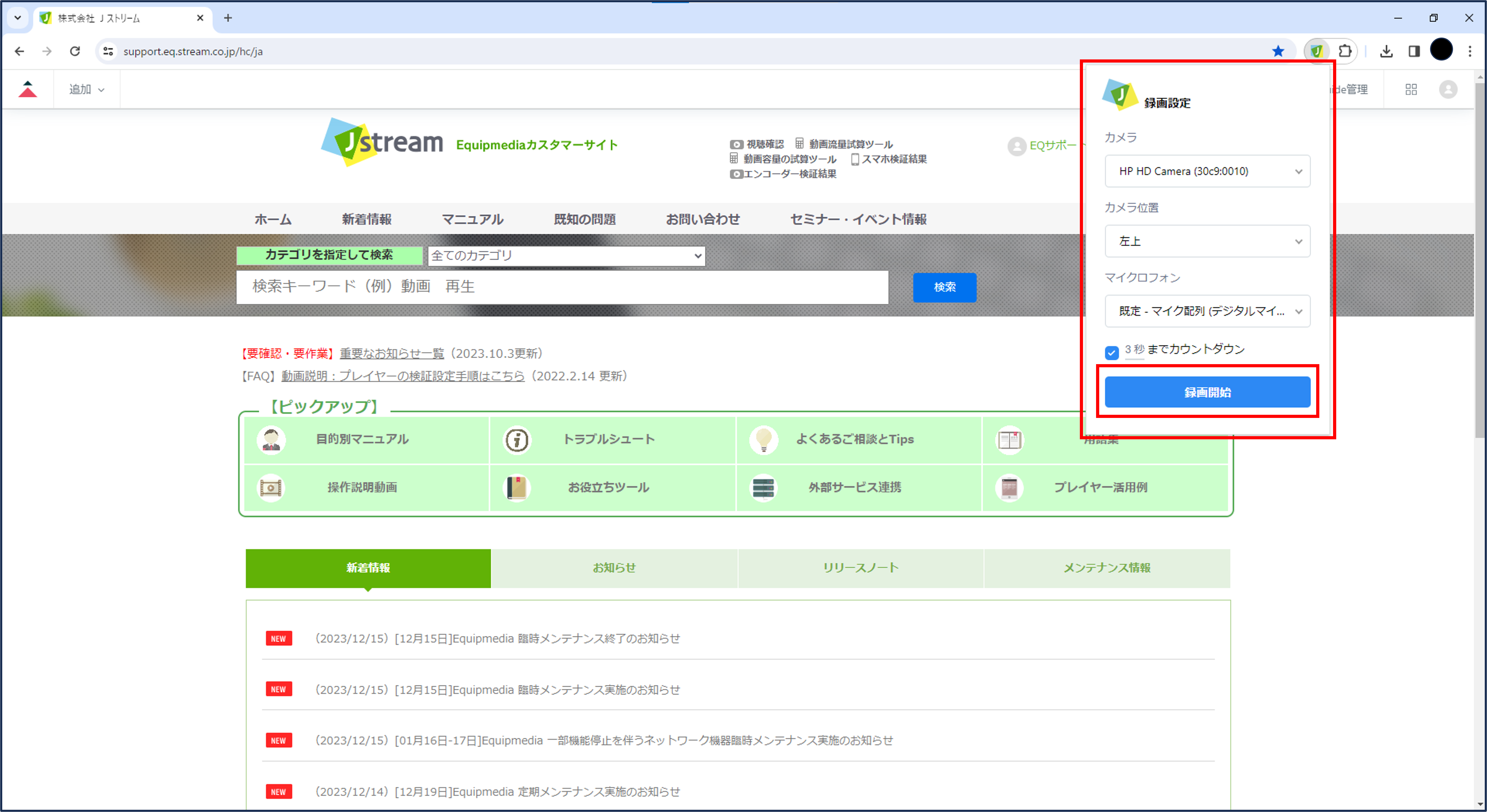This screenshot has height=812, width=1487.
Task: Click the Jstream logo
Action: [x=382, y=142]
